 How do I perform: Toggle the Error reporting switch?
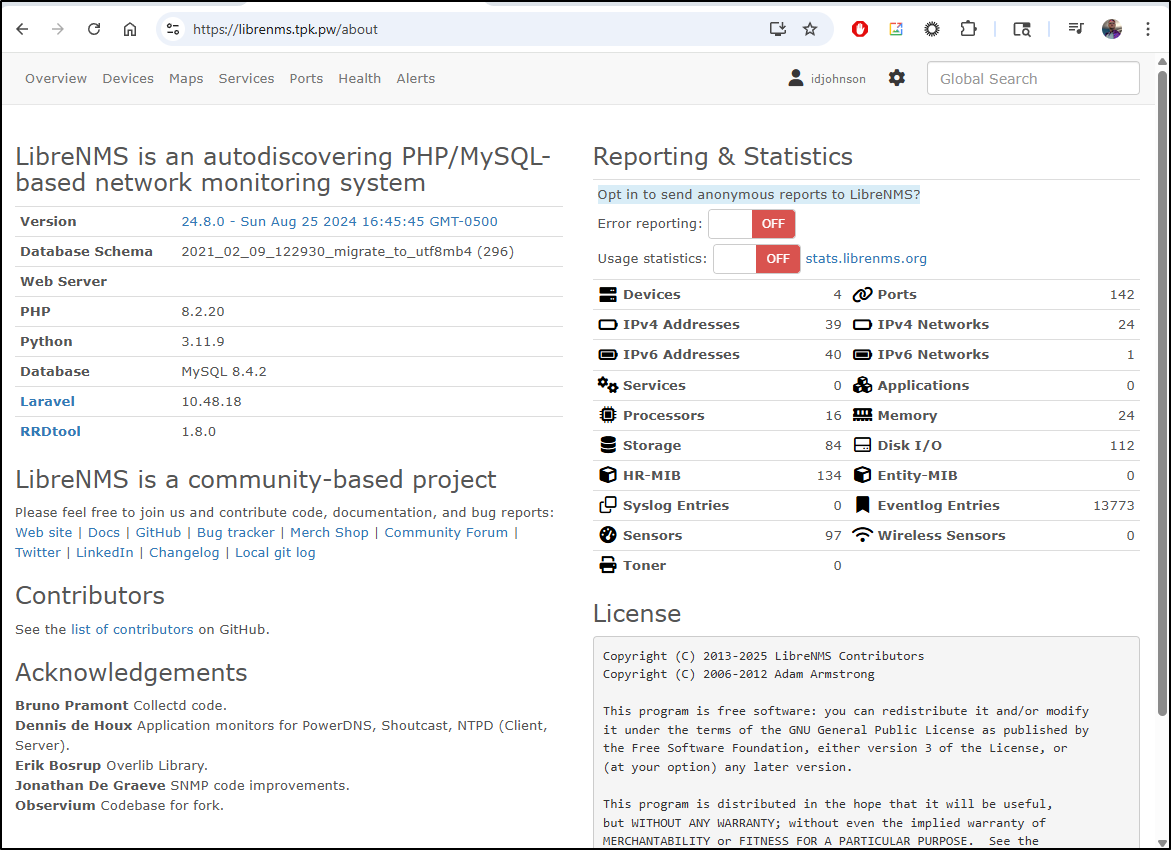coord(752,223)
